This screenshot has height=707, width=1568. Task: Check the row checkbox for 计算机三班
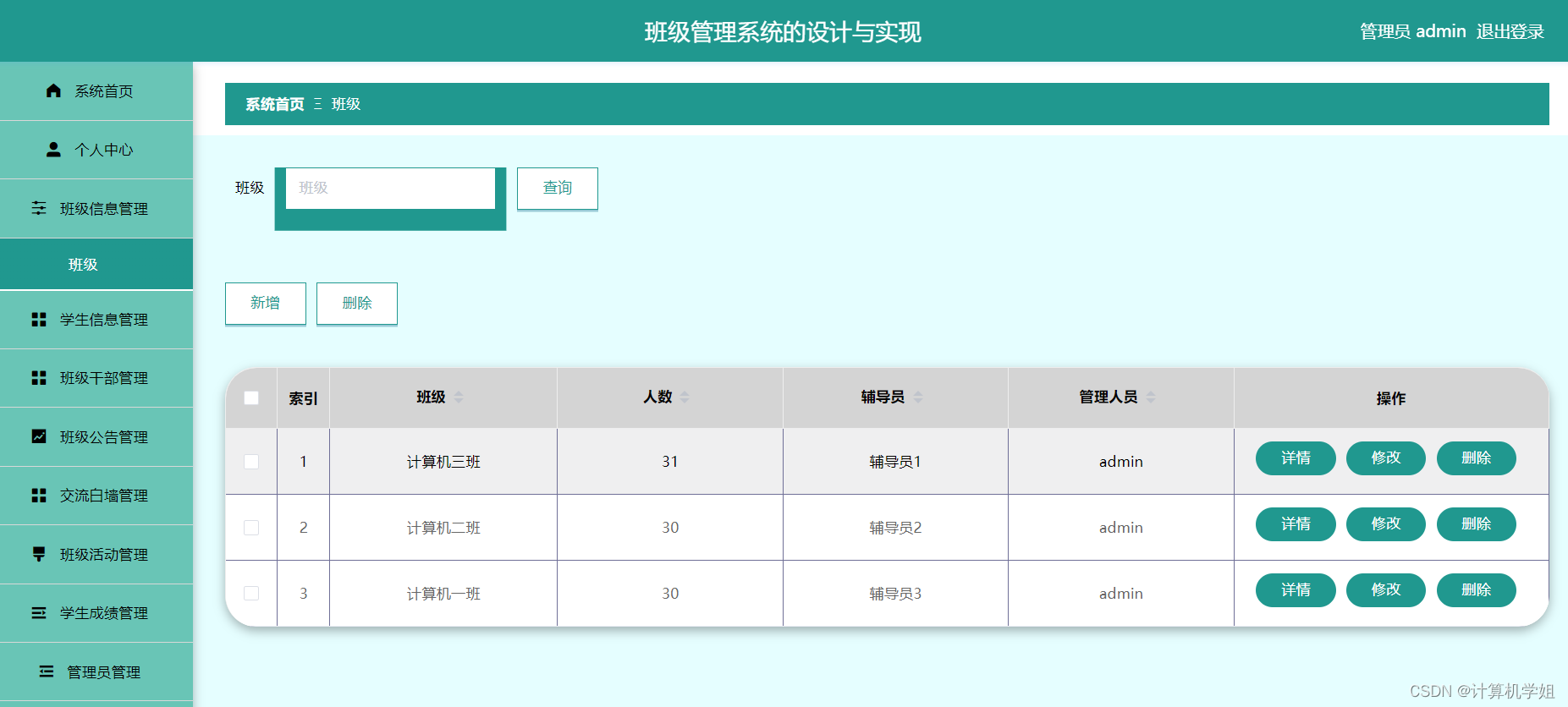(x=251, y=462)
